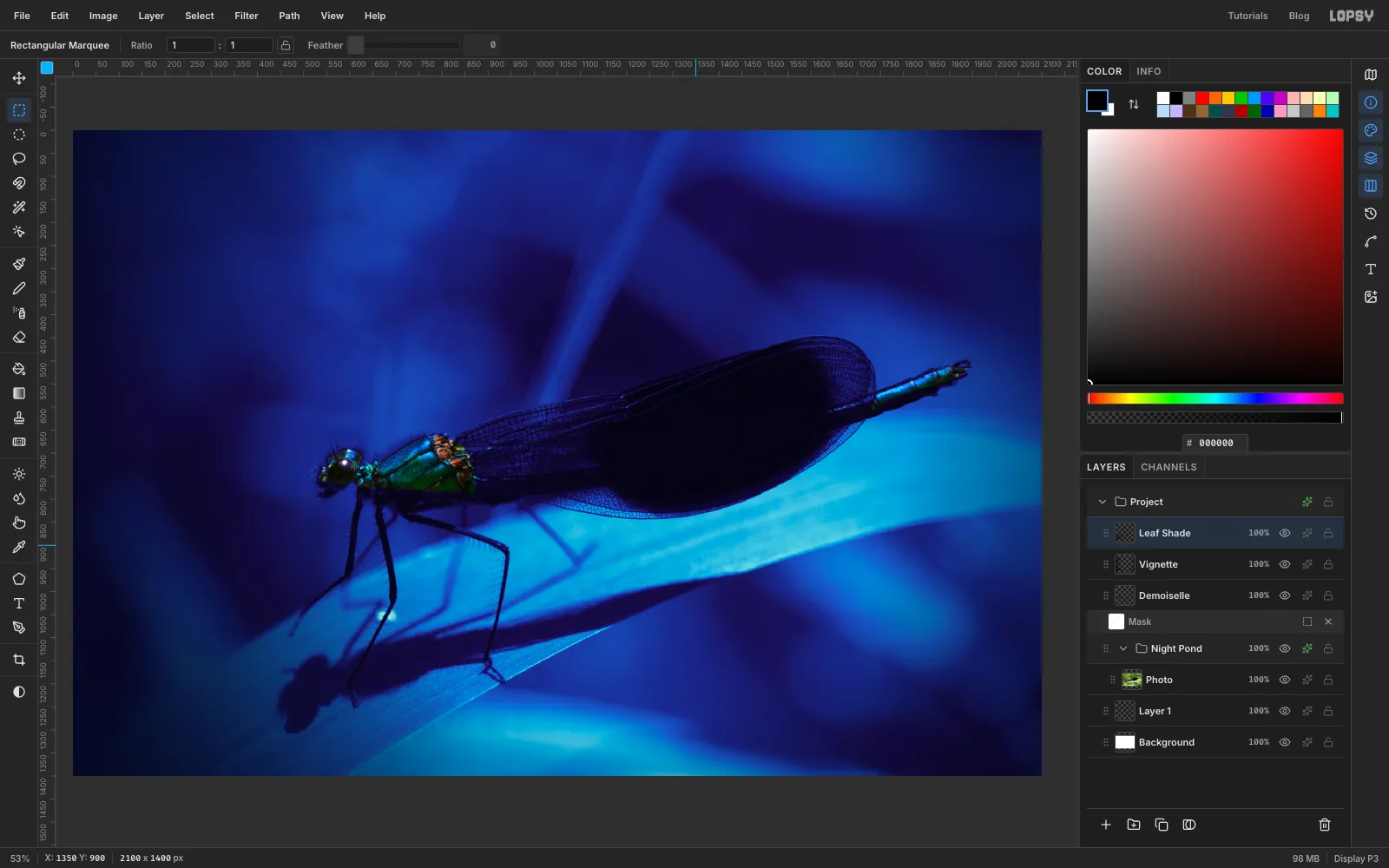1389x868 pixels.
Task: Hide the Night Pond group
Action: coord(1285,648)
